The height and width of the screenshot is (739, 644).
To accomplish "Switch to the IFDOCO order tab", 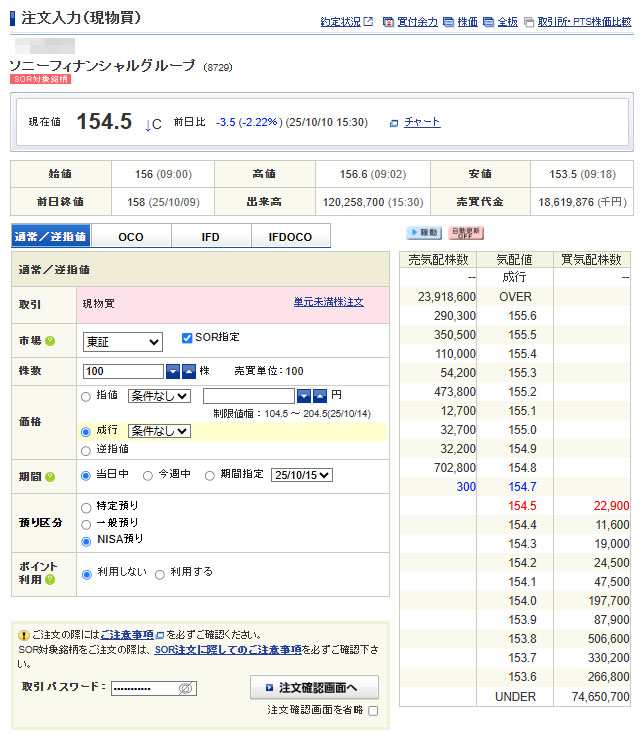I will (x=290, y=237).
